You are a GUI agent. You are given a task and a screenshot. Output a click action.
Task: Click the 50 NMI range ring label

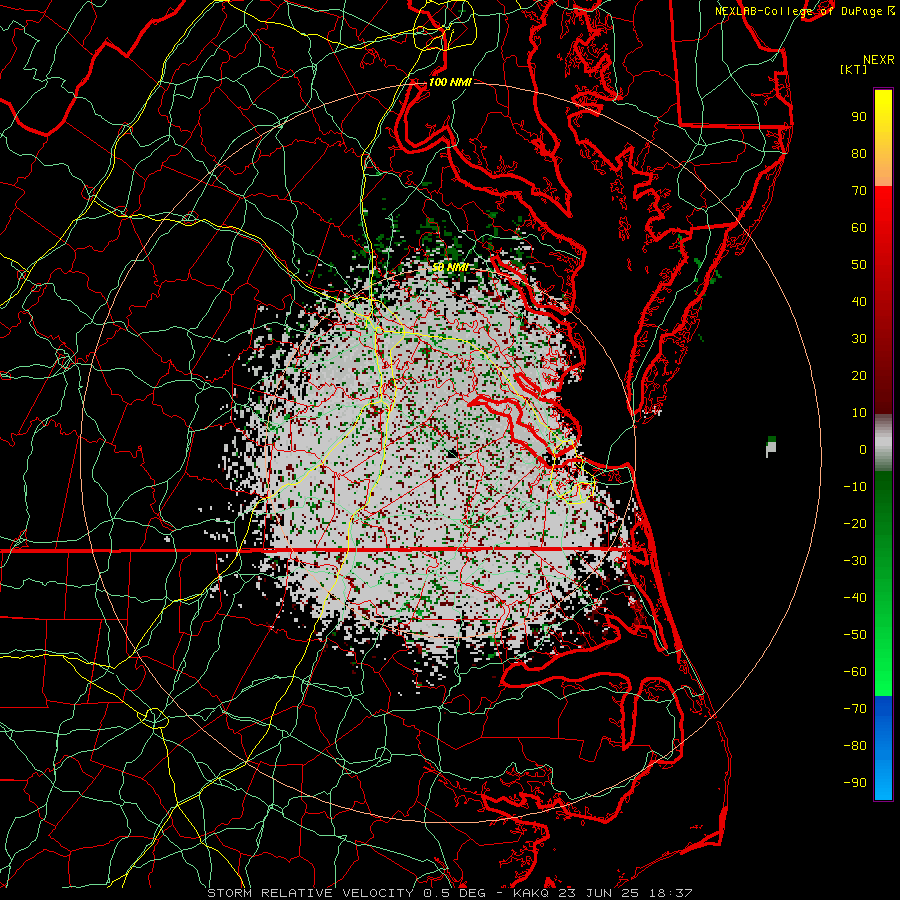(x=450, y=267)
